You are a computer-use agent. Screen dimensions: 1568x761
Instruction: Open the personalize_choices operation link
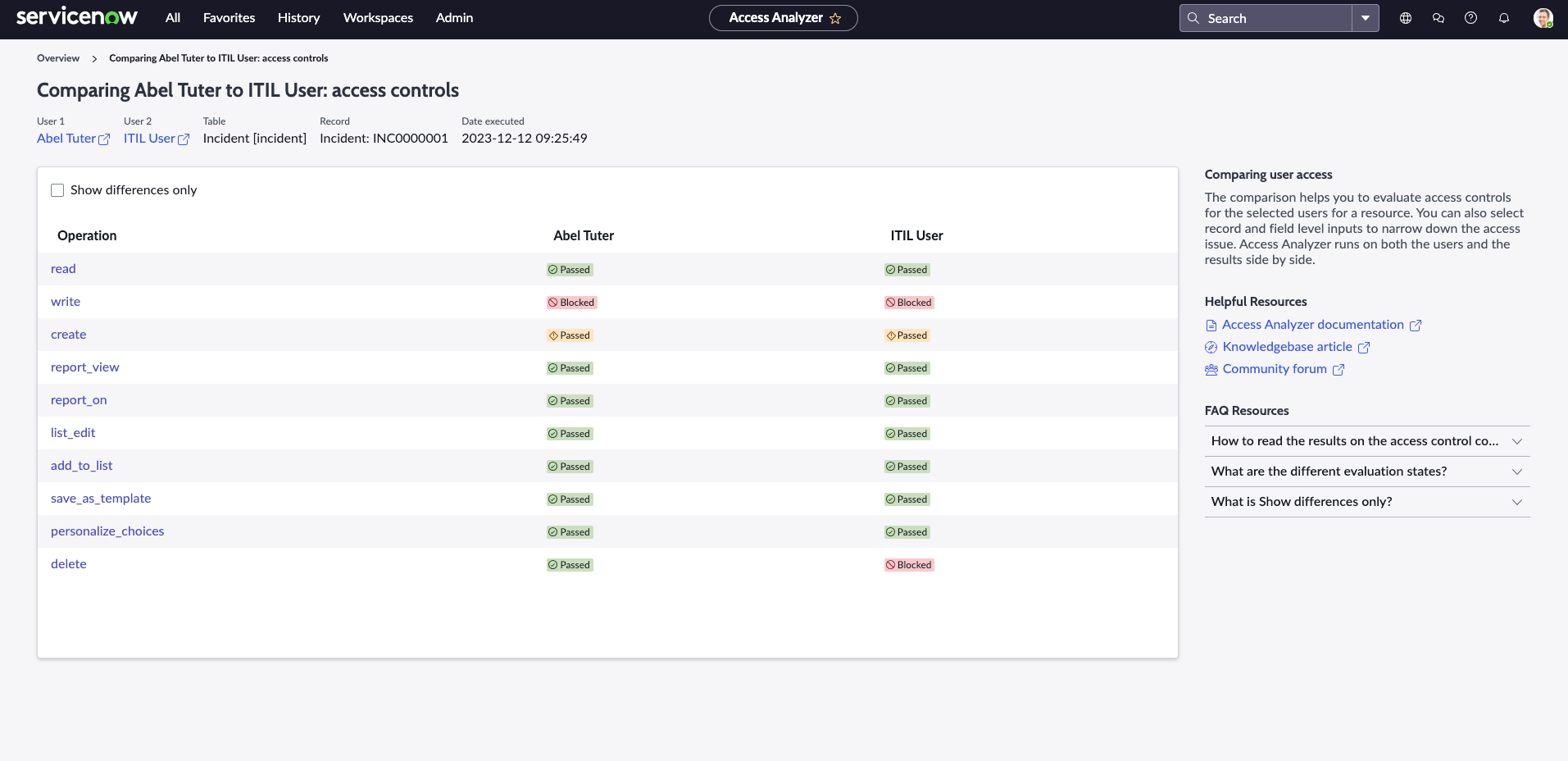click(107, 531)
